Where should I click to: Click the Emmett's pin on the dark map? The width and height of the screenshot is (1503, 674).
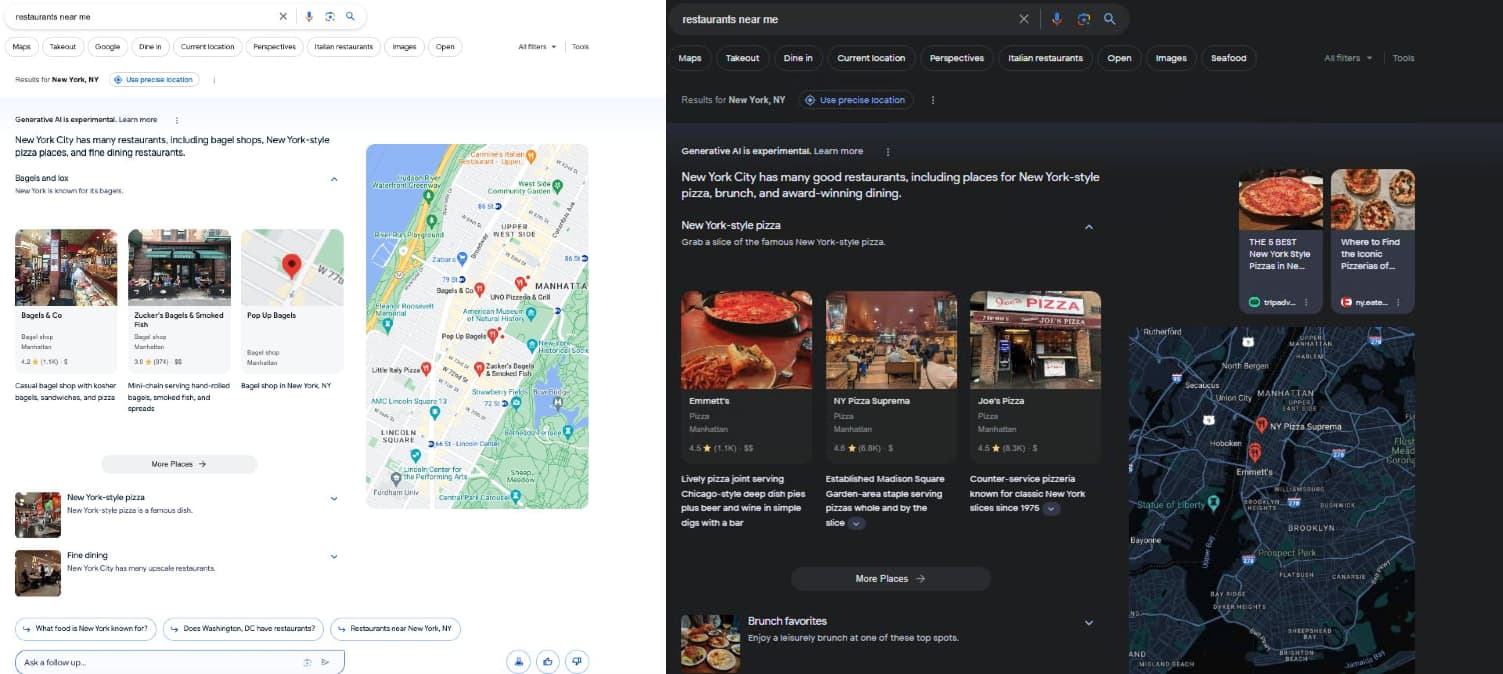pos(1254,452)
